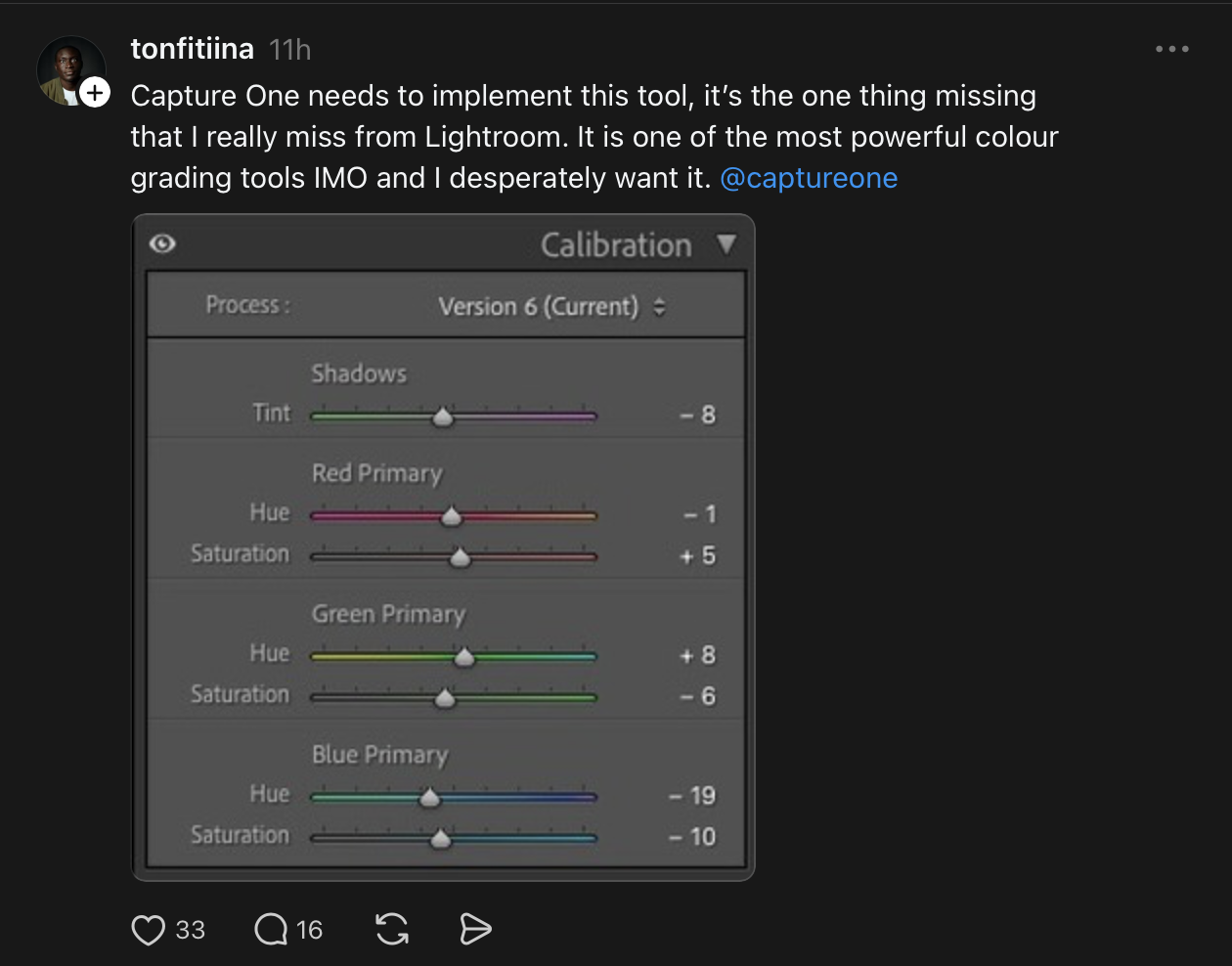Open the @captureone mention link
1232x966 pixels.
point(809,178)
